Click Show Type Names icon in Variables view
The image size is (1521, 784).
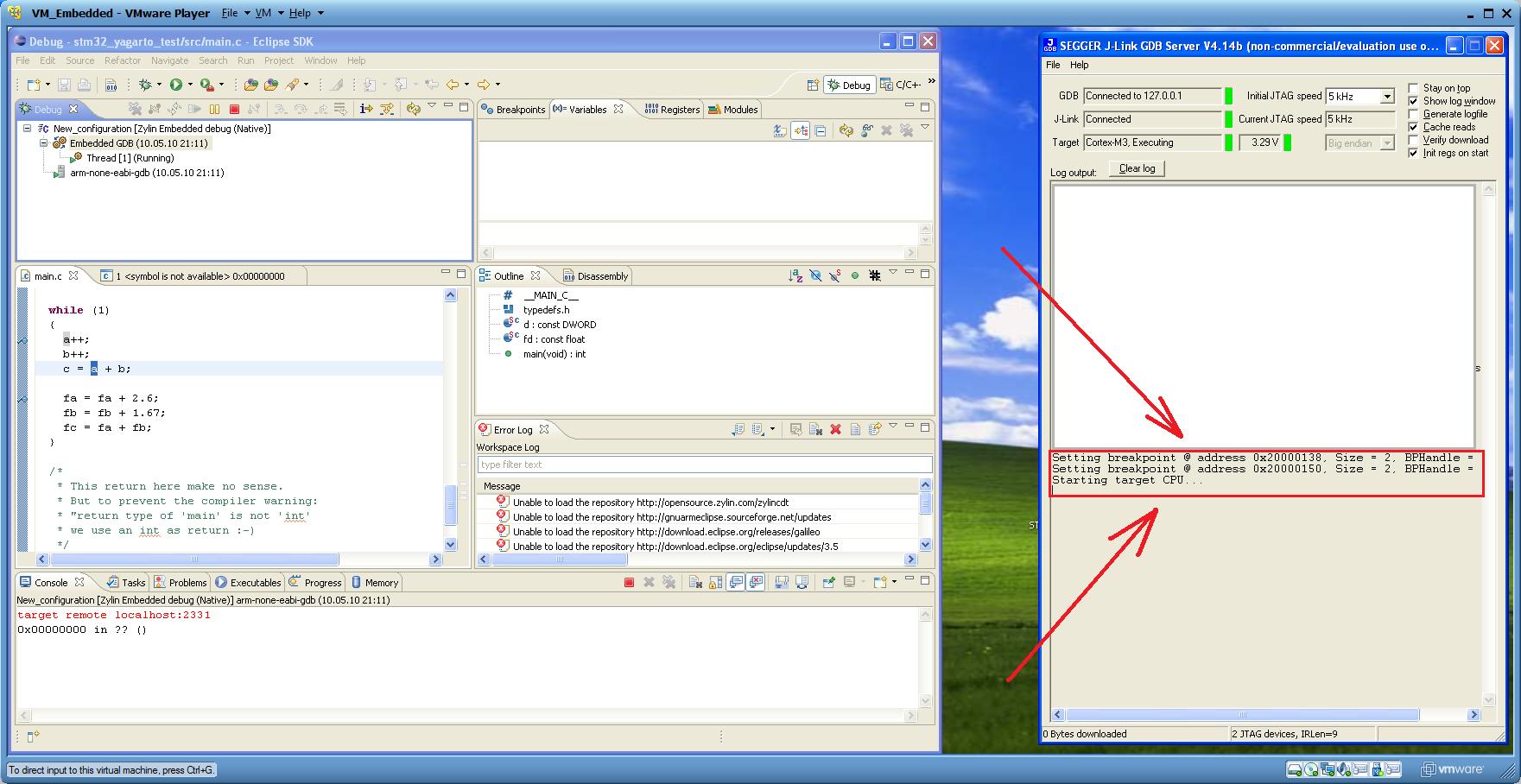(781, 130)
